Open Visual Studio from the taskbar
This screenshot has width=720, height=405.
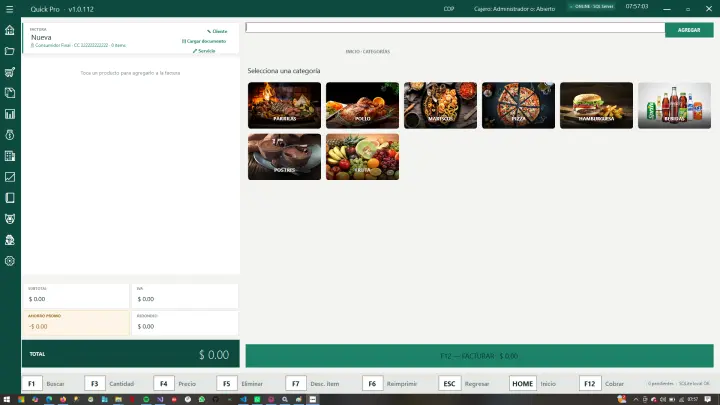[x=160, y=399]
